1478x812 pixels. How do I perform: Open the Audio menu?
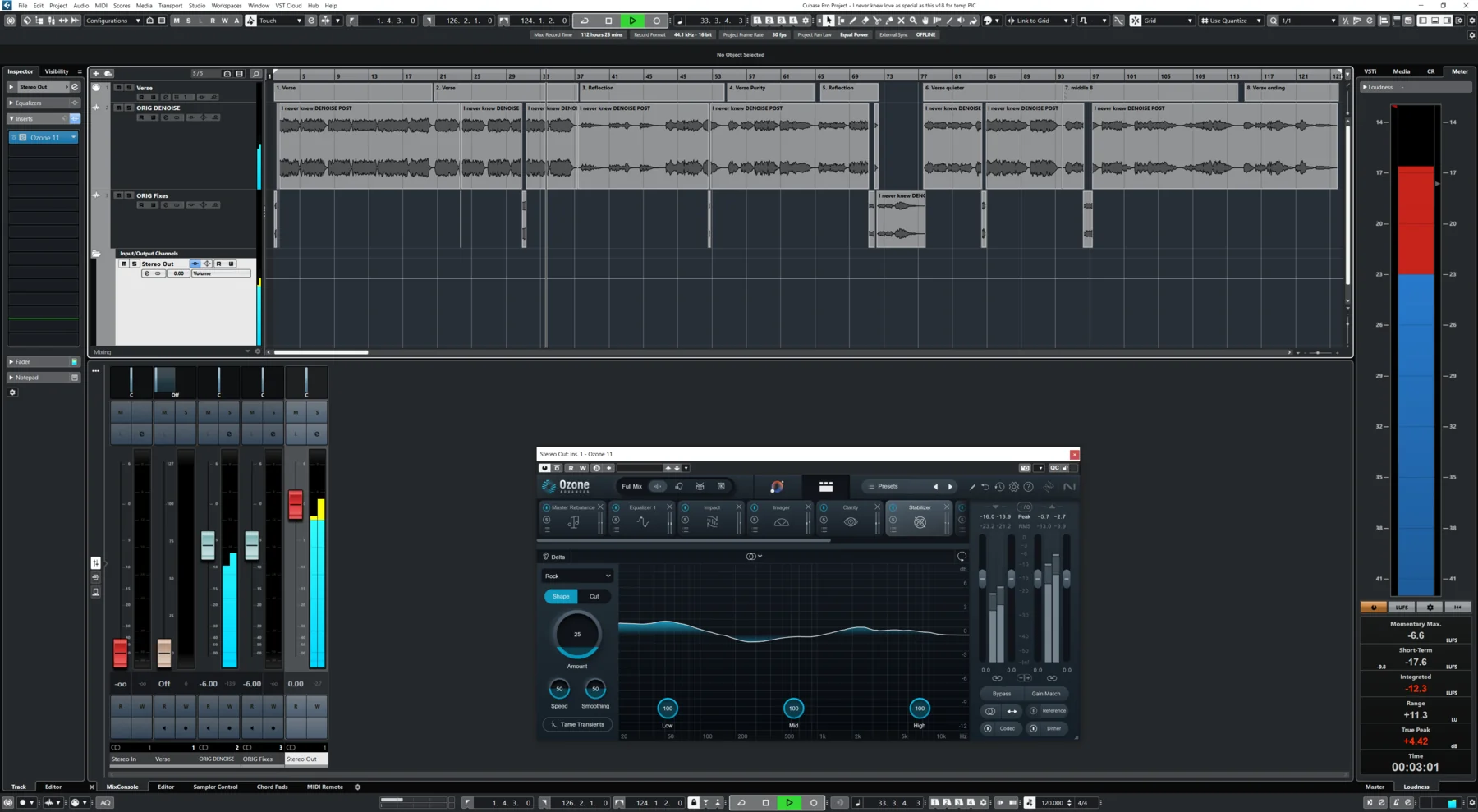coord(80,5)
